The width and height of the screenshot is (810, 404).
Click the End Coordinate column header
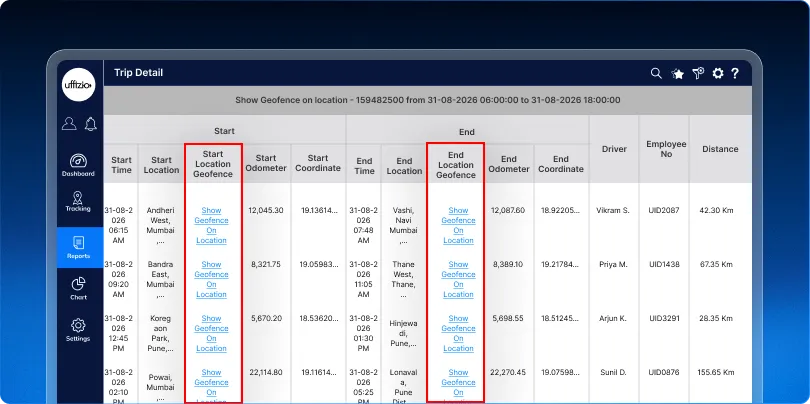(x=561, y=164)
